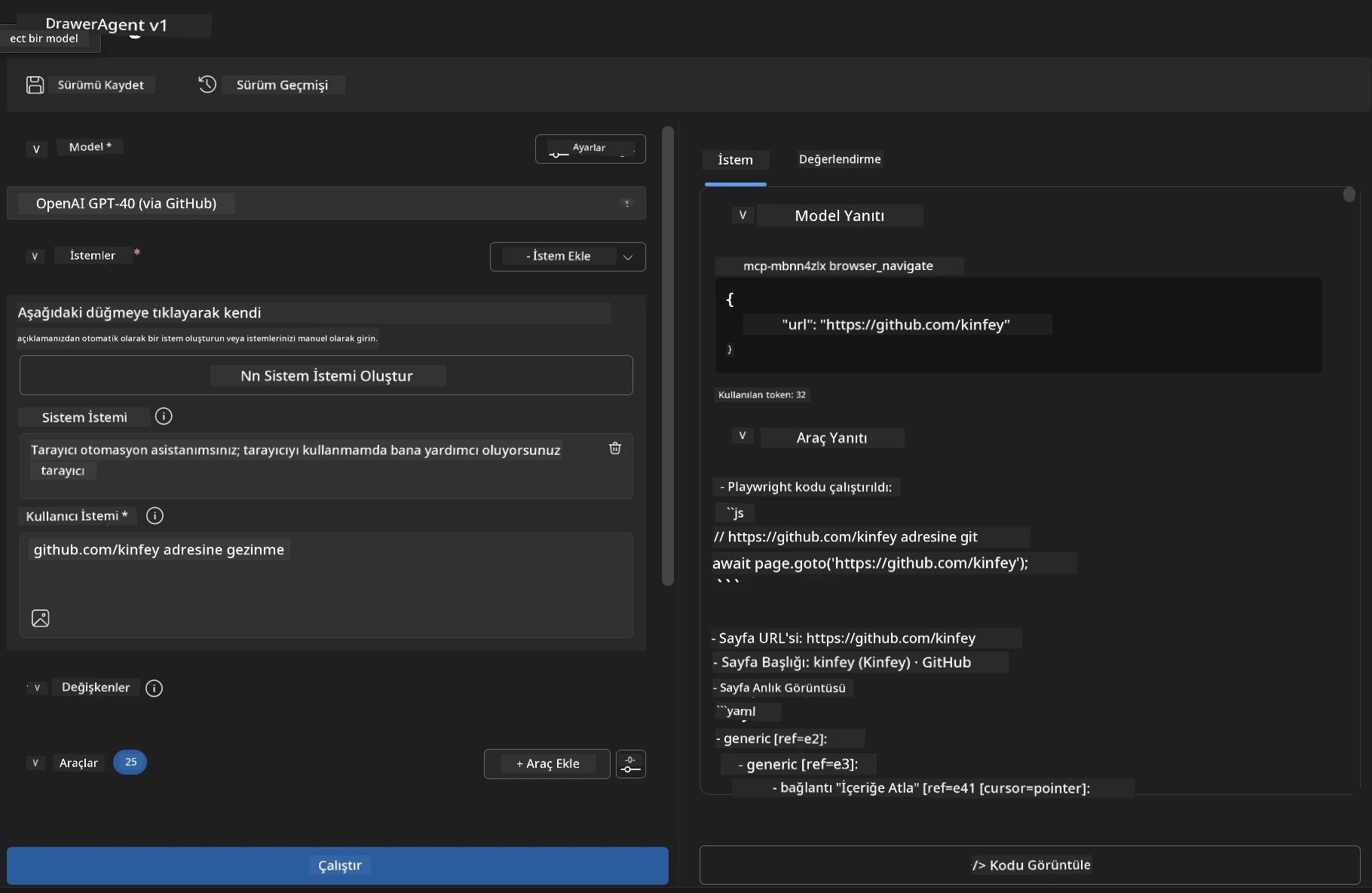Click the version history clock icon
Viewport: 1372px width, 893px height.
click(x=207, y=84)
